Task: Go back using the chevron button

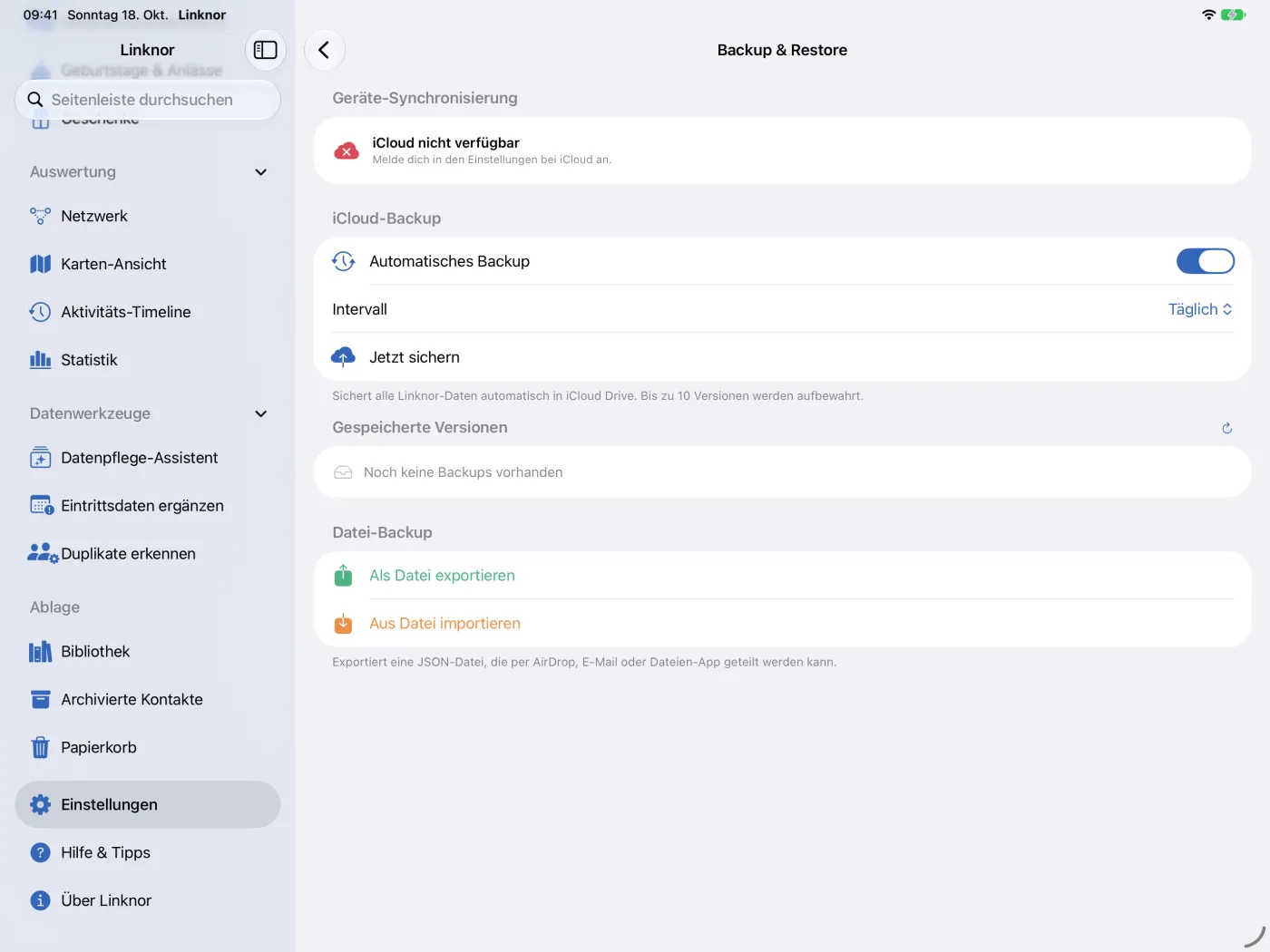Action: 324,50
